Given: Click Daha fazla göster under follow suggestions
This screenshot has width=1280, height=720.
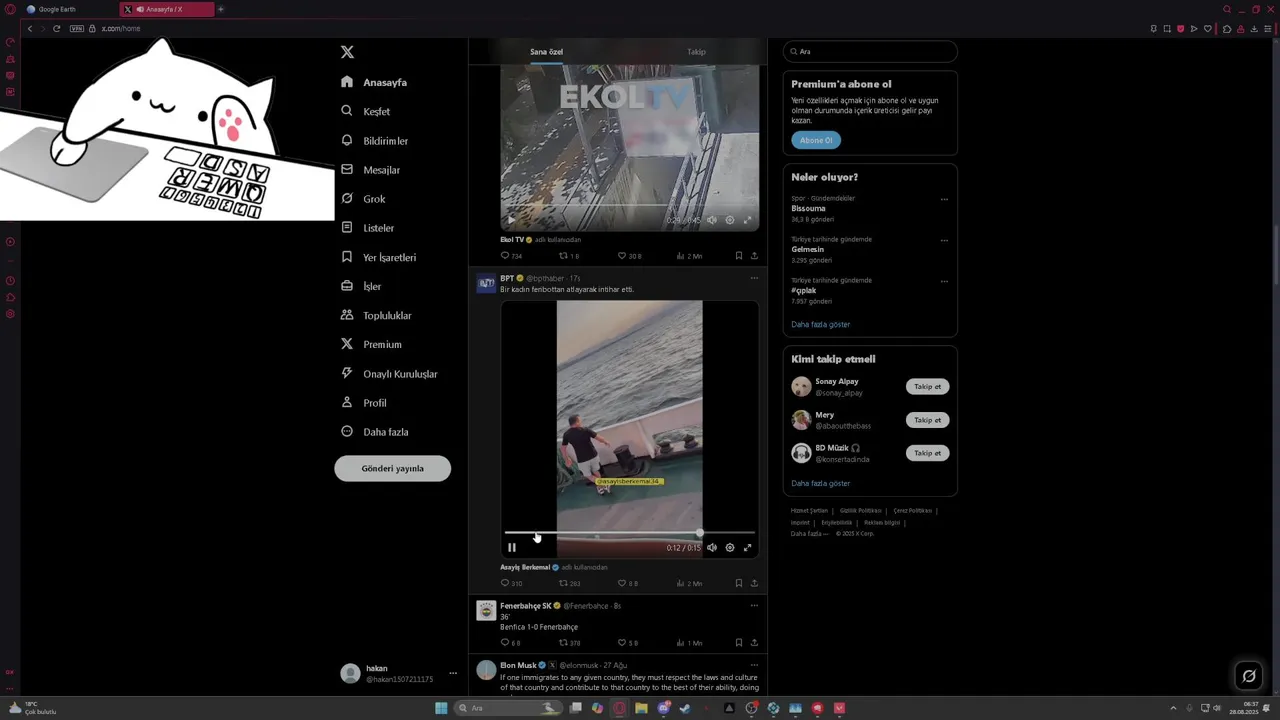Looking at the screenshot, I should coord(821,483).
